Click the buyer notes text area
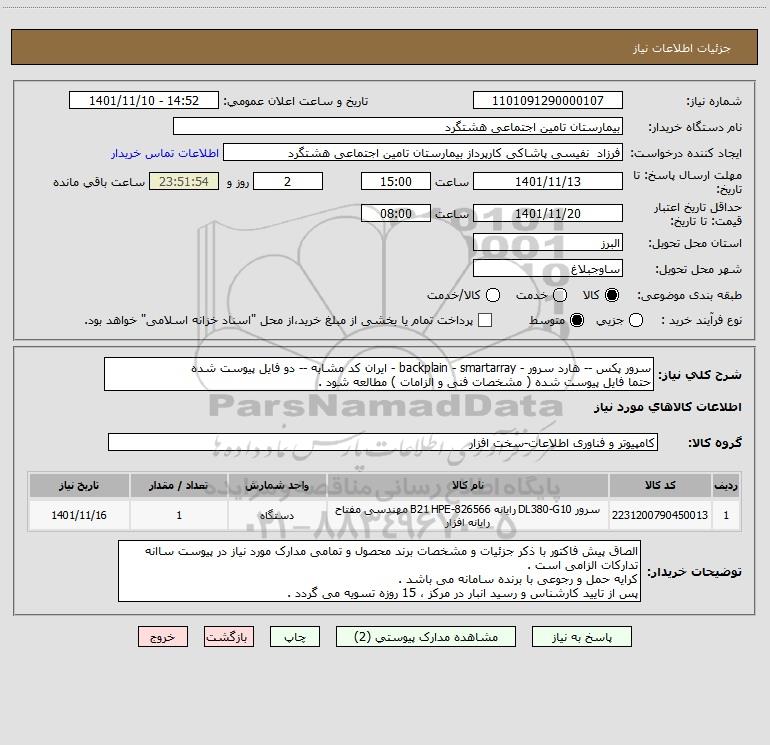Viewport: 770px width, 745px height. click(x=379, y=572)
